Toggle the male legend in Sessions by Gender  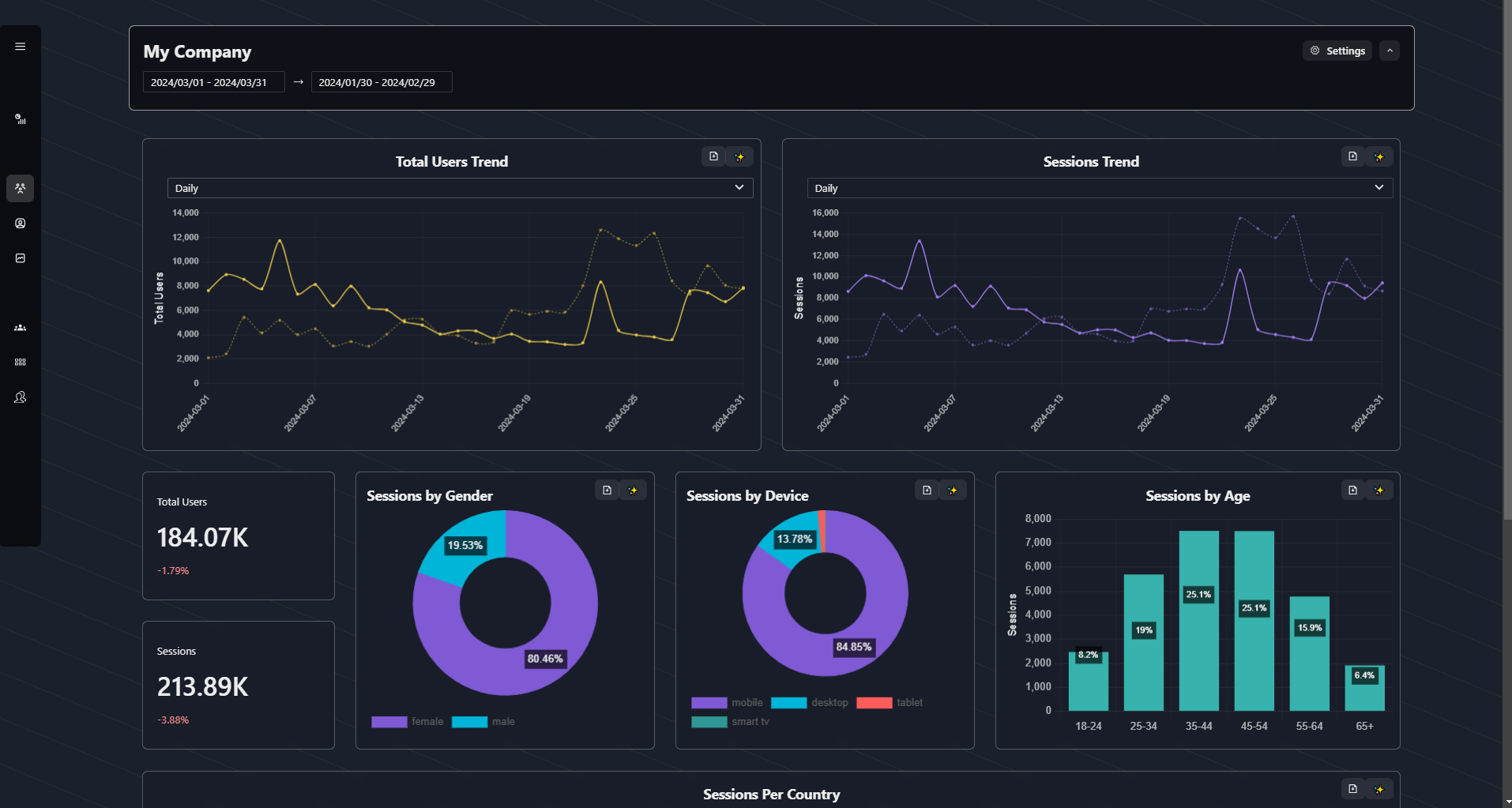coord(483,721)
